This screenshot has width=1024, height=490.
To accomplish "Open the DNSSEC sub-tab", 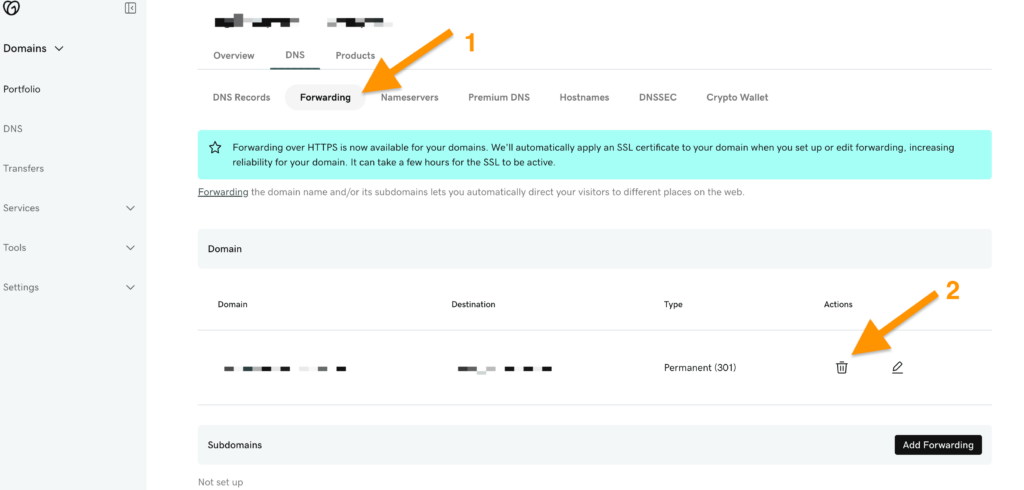I will 658,97.
